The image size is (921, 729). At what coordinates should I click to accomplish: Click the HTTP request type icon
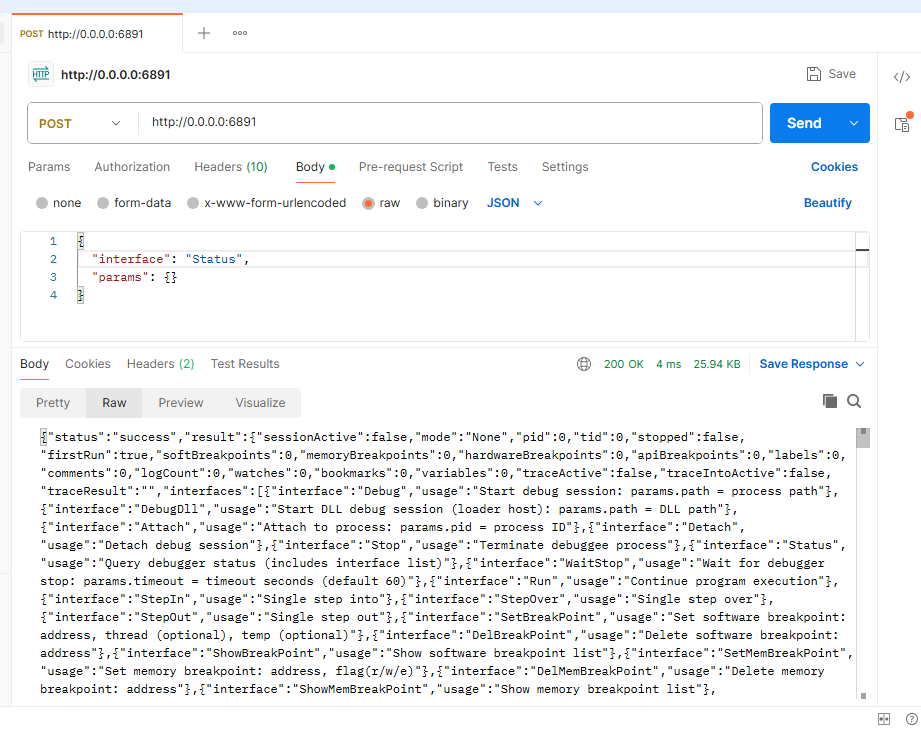[x=41, y=74]
